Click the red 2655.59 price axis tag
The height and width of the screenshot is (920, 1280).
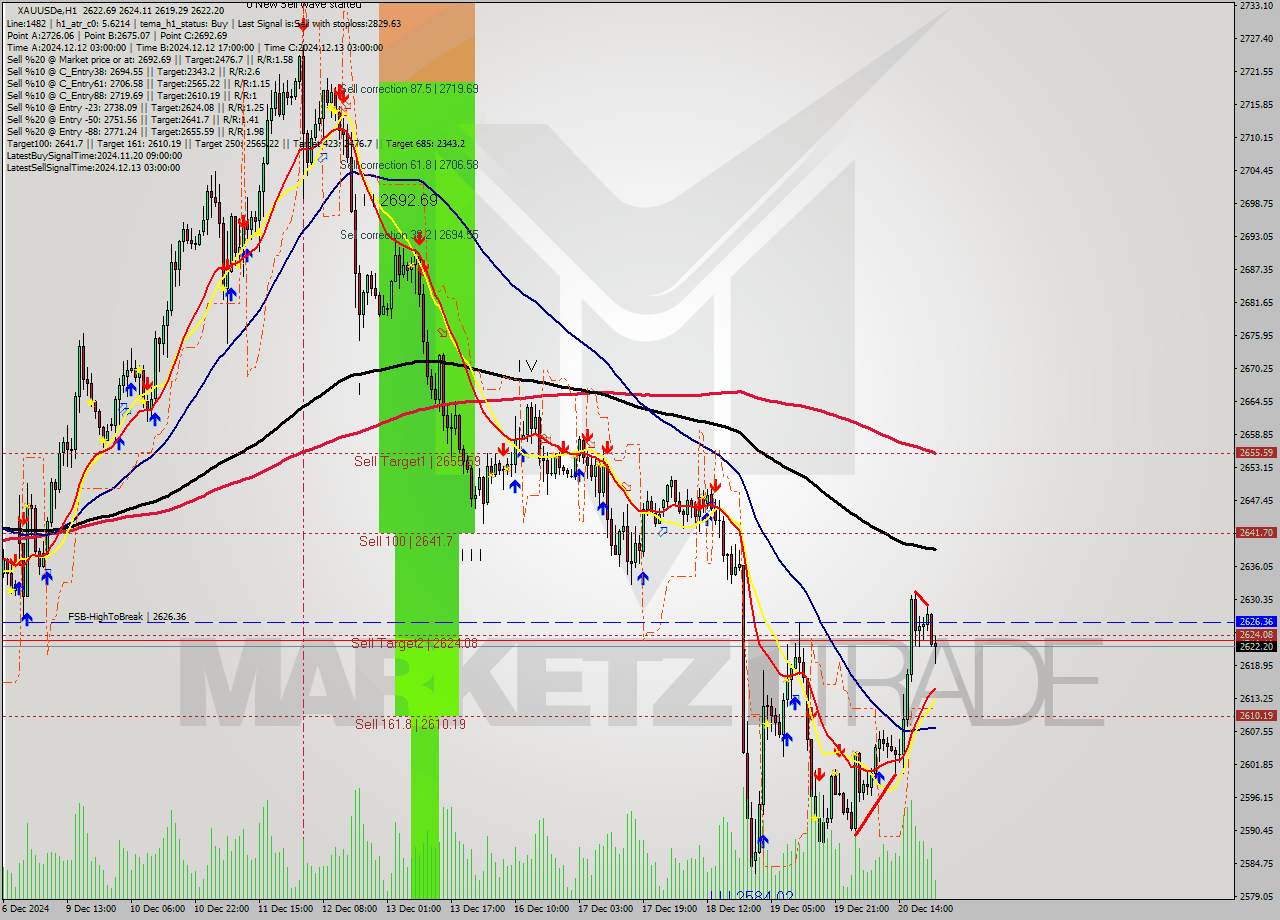(x=1256, y=453)
